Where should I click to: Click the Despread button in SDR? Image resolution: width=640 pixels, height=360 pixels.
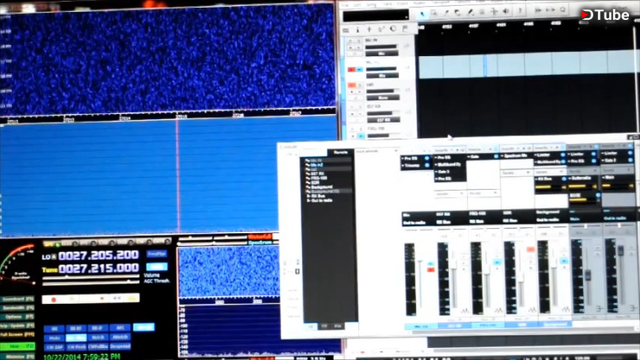click(120, 347)
